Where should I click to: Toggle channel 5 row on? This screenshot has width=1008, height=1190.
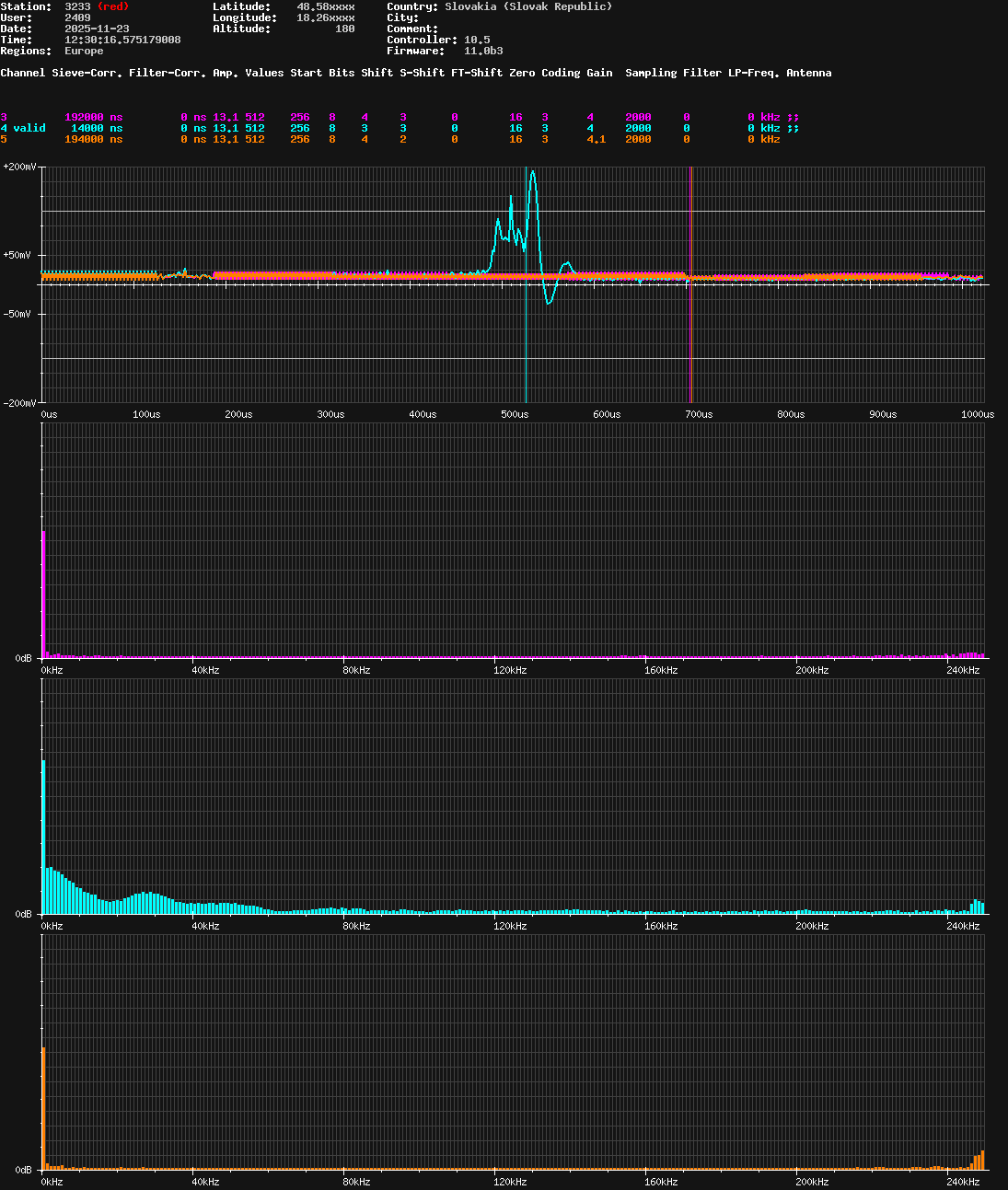(4, 139)
